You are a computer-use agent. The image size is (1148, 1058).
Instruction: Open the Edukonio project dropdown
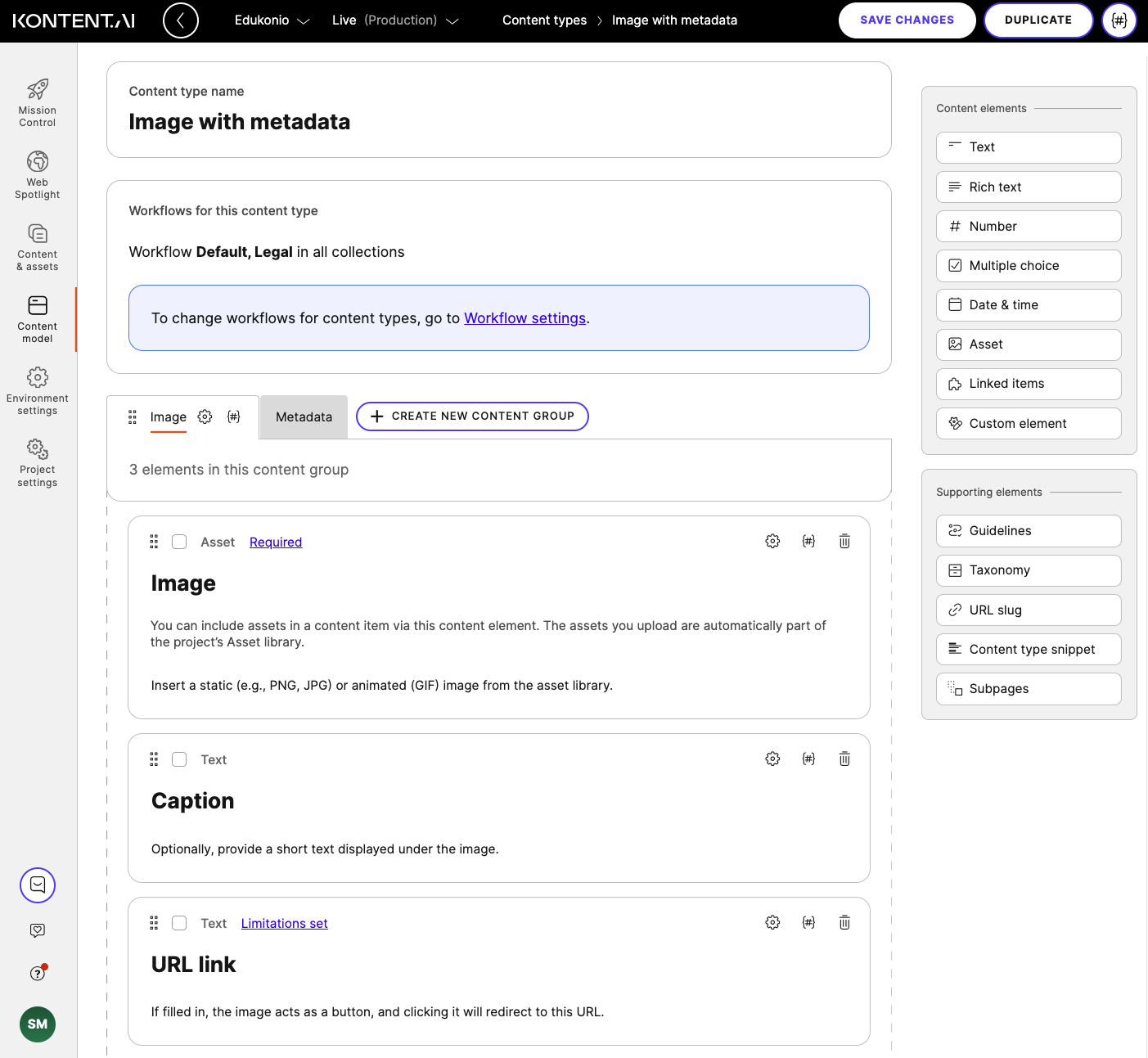[272, 20]
